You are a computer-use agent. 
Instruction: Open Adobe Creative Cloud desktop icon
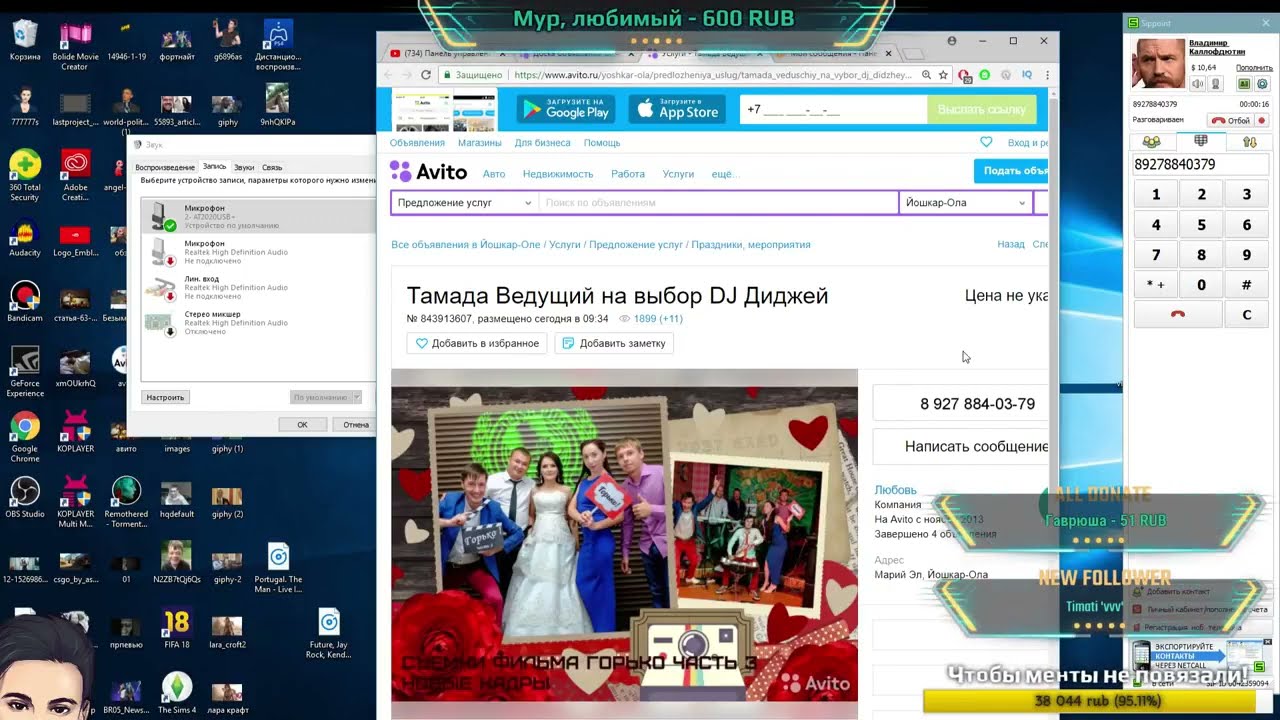point(75,174)
